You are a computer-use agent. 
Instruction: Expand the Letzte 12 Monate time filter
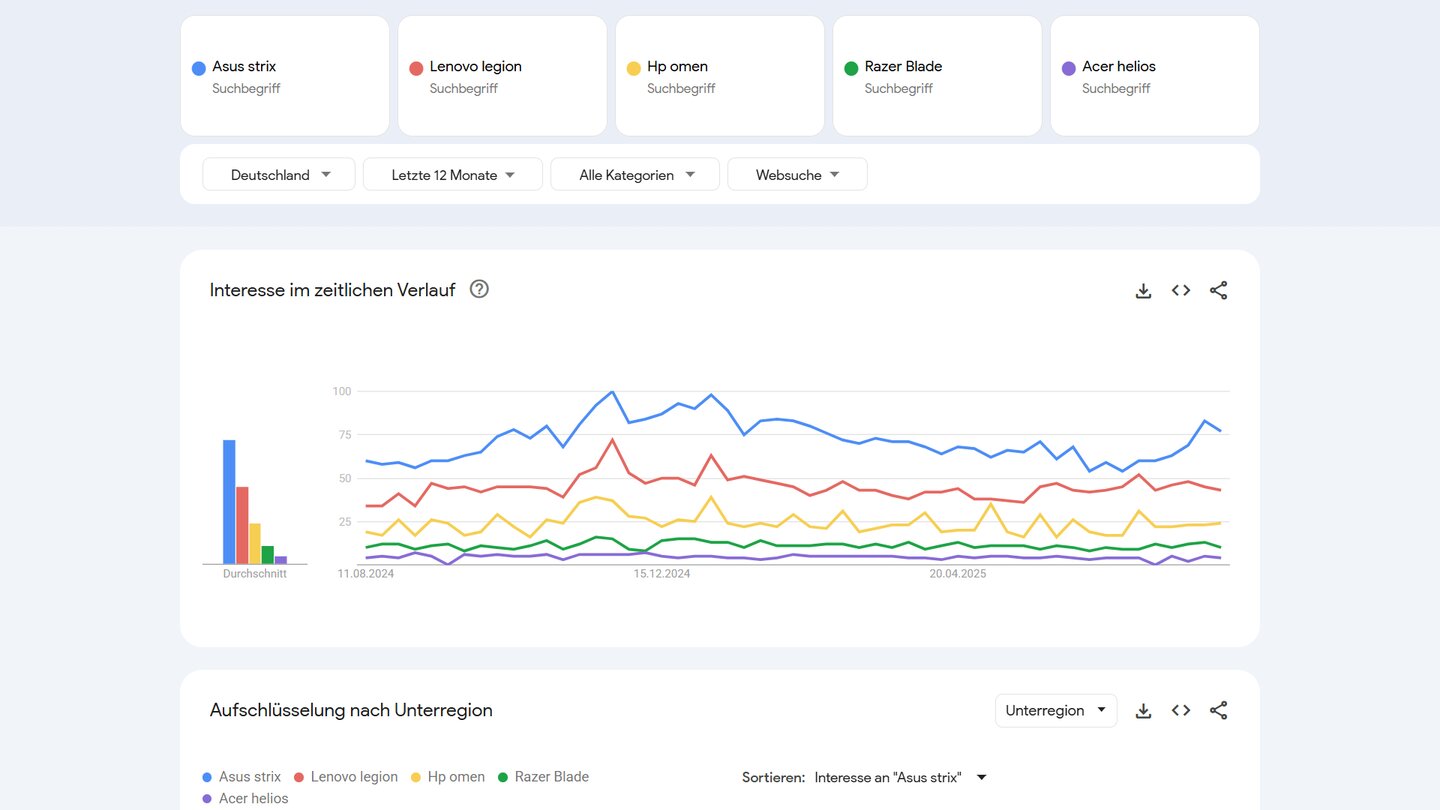click(x=453, y=175)
